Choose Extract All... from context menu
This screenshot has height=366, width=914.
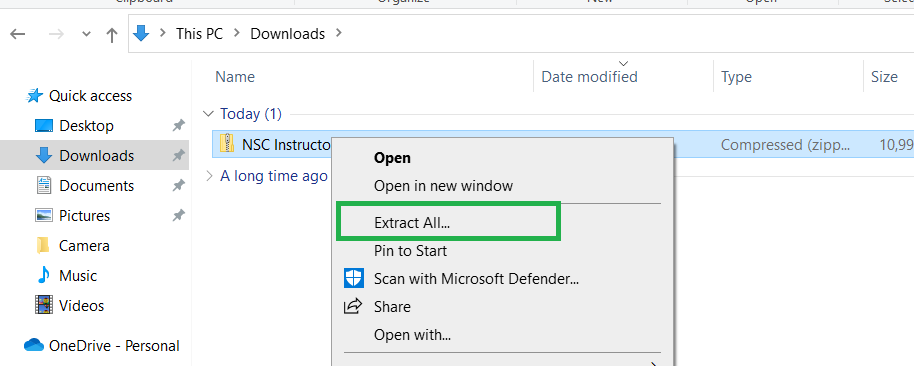click(x=412, y=223)
